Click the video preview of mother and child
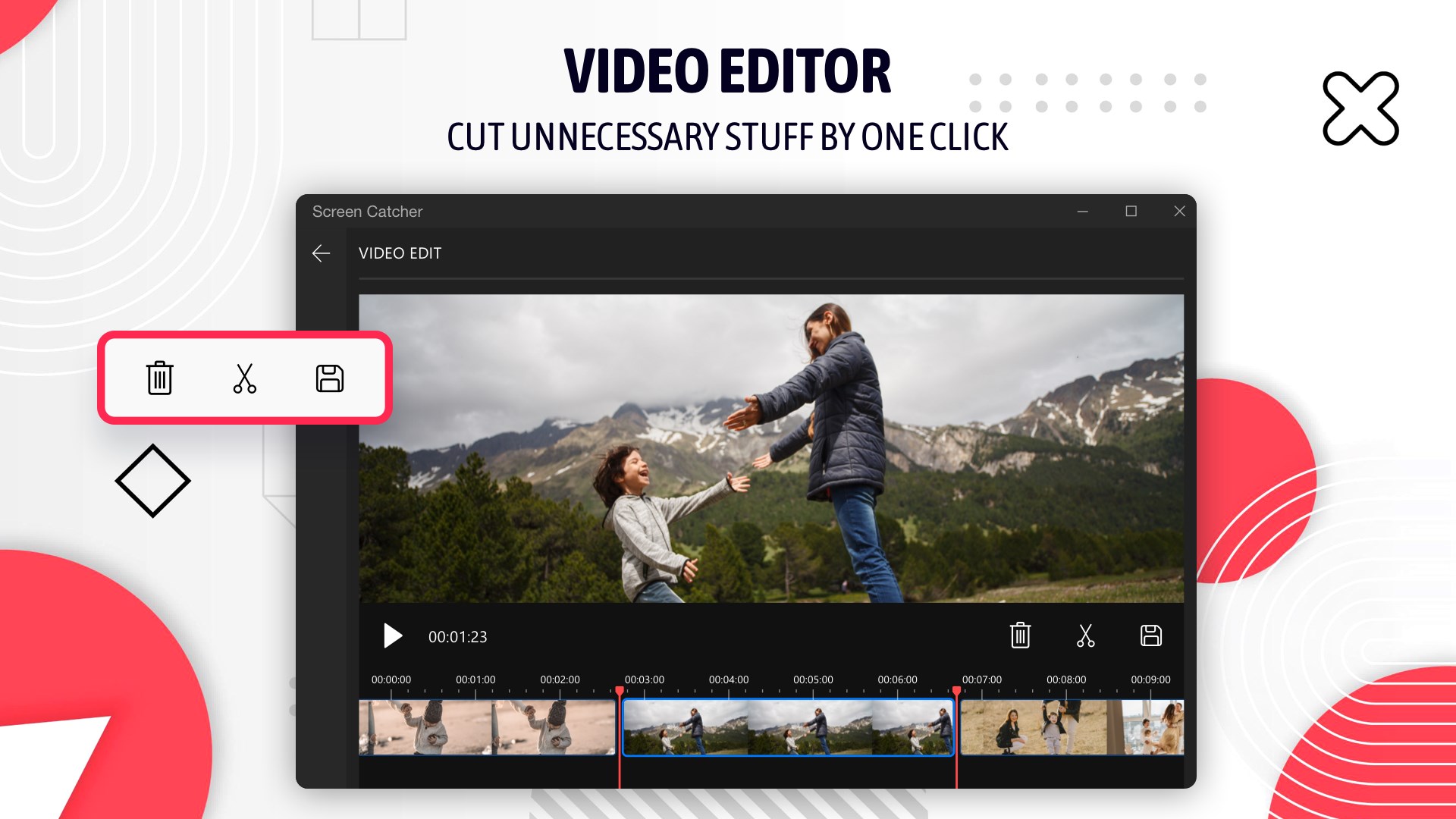 pyautogui.click(x=770, y=448)
